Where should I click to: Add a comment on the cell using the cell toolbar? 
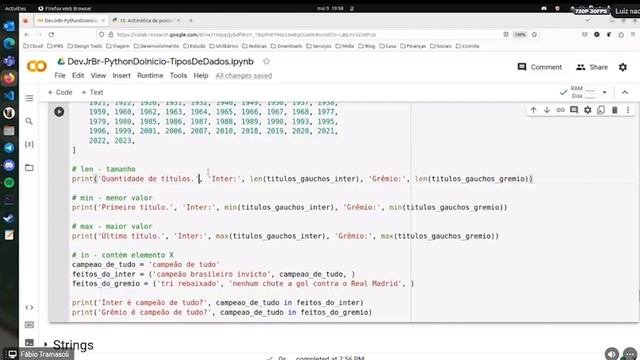(x=574, y=110)
